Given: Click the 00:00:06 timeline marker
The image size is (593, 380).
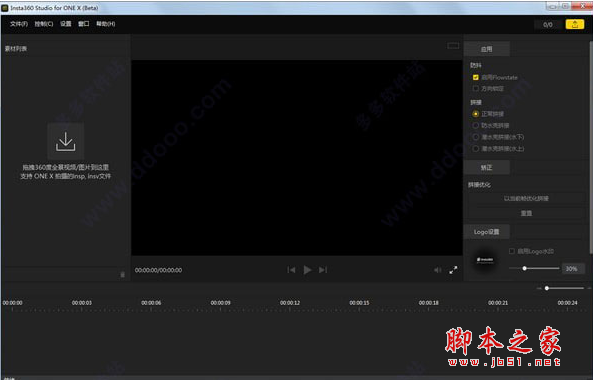Looking at the screenshot, I should pos(151,303).
